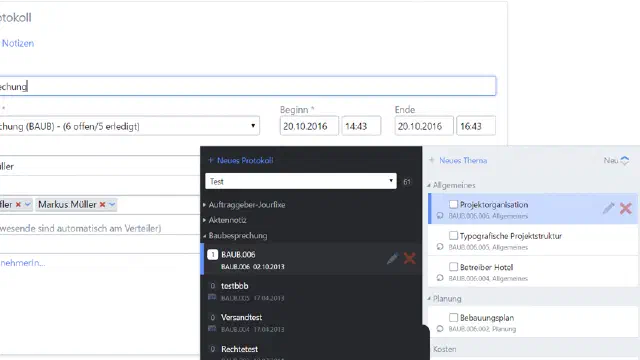This screenshot has height=360, width=640.
Task: Check the Typografische Projektstruktur checkbox
Action: coord(453,236)
